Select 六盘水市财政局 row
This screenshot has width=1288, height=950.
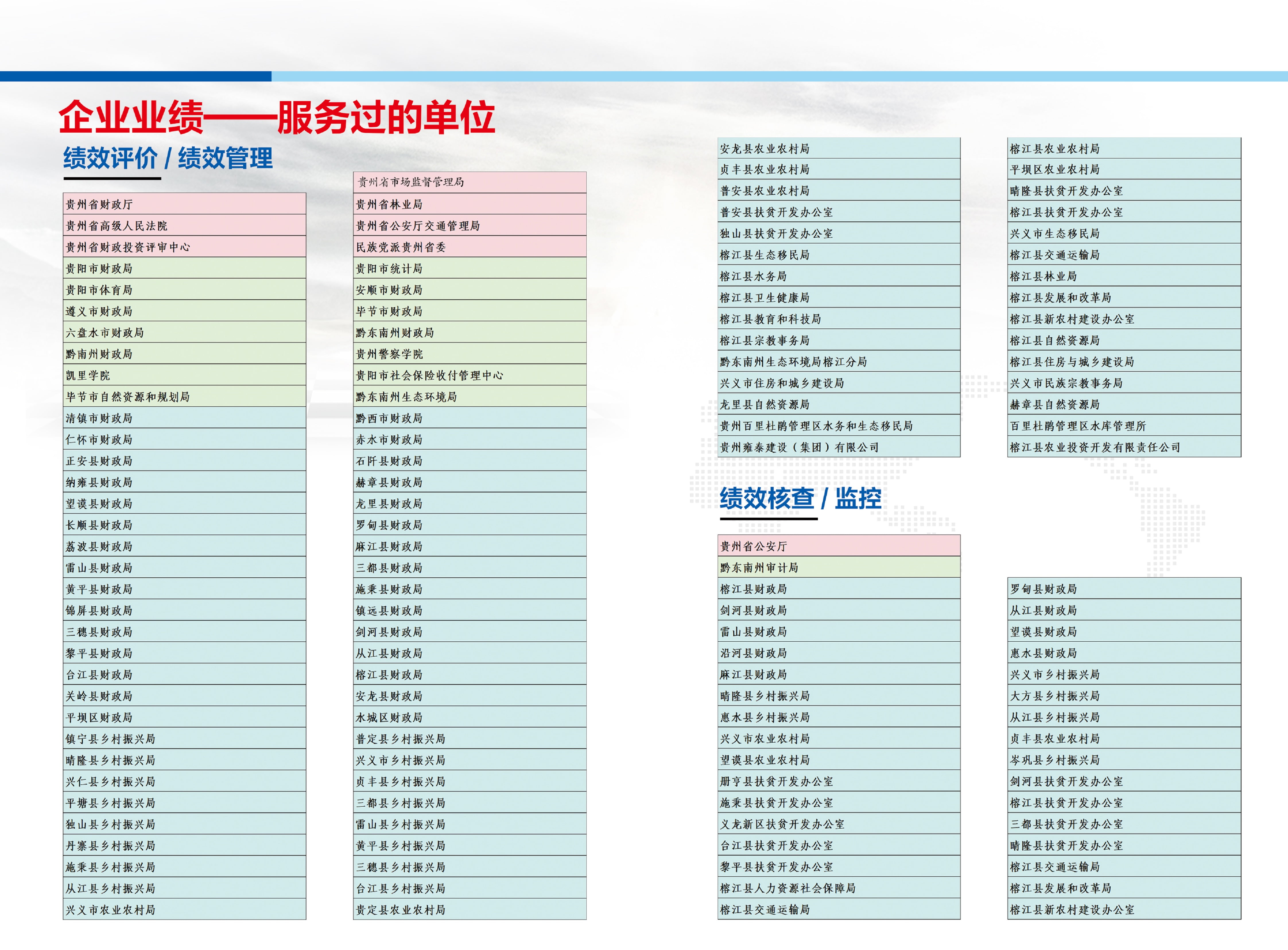(x=185, y=332)
